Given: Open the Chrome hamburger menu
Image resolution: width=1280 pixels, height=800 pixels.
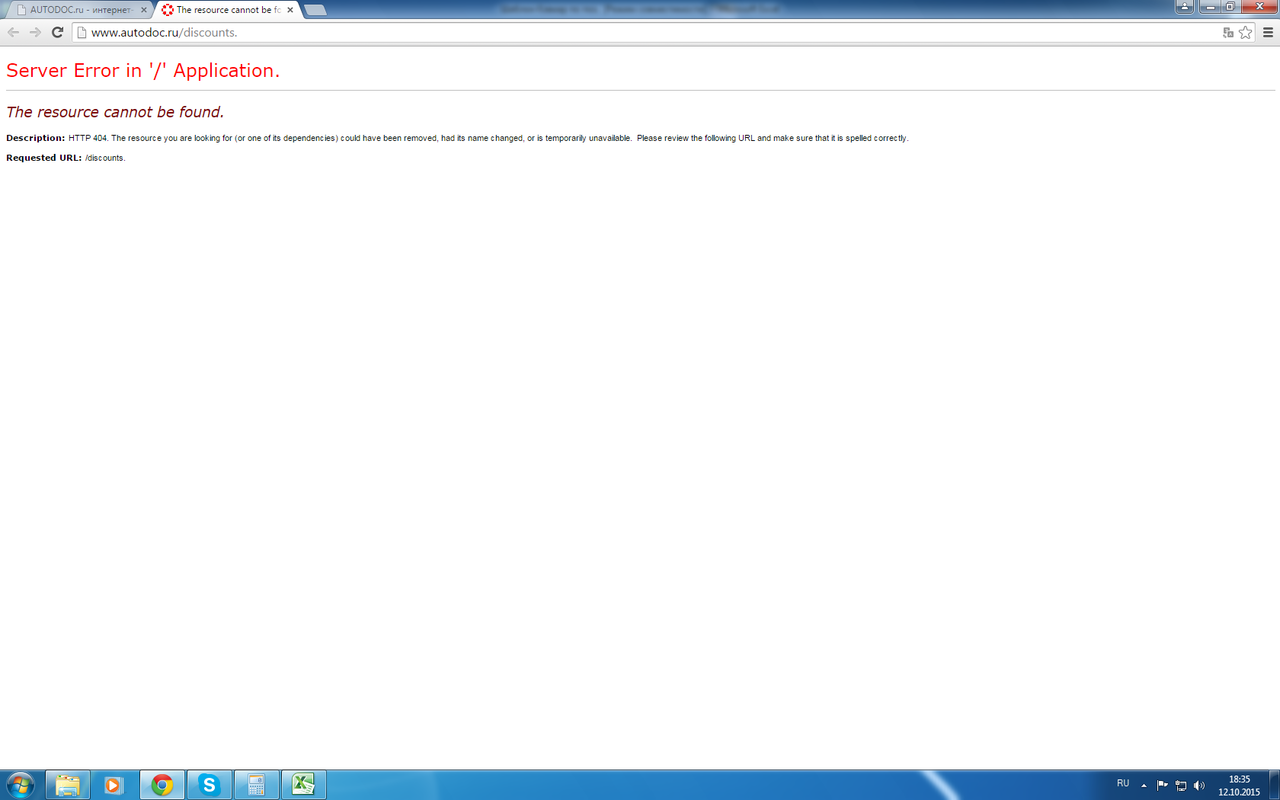Looking at the screenshot, I should 1268,32.
